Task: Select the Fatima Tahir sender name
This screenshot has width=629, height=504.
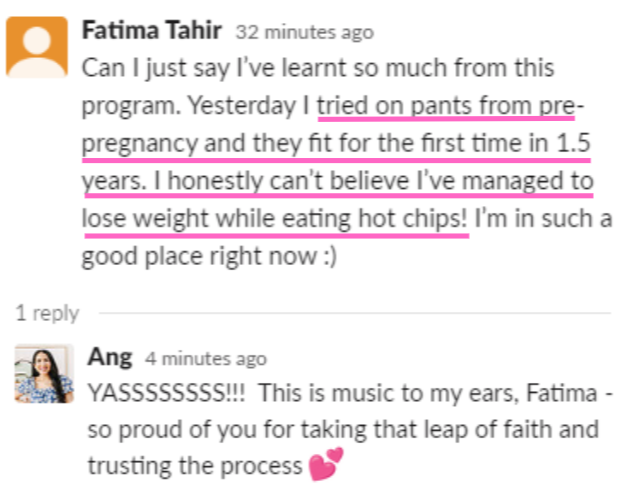Action: click(152, 30)
